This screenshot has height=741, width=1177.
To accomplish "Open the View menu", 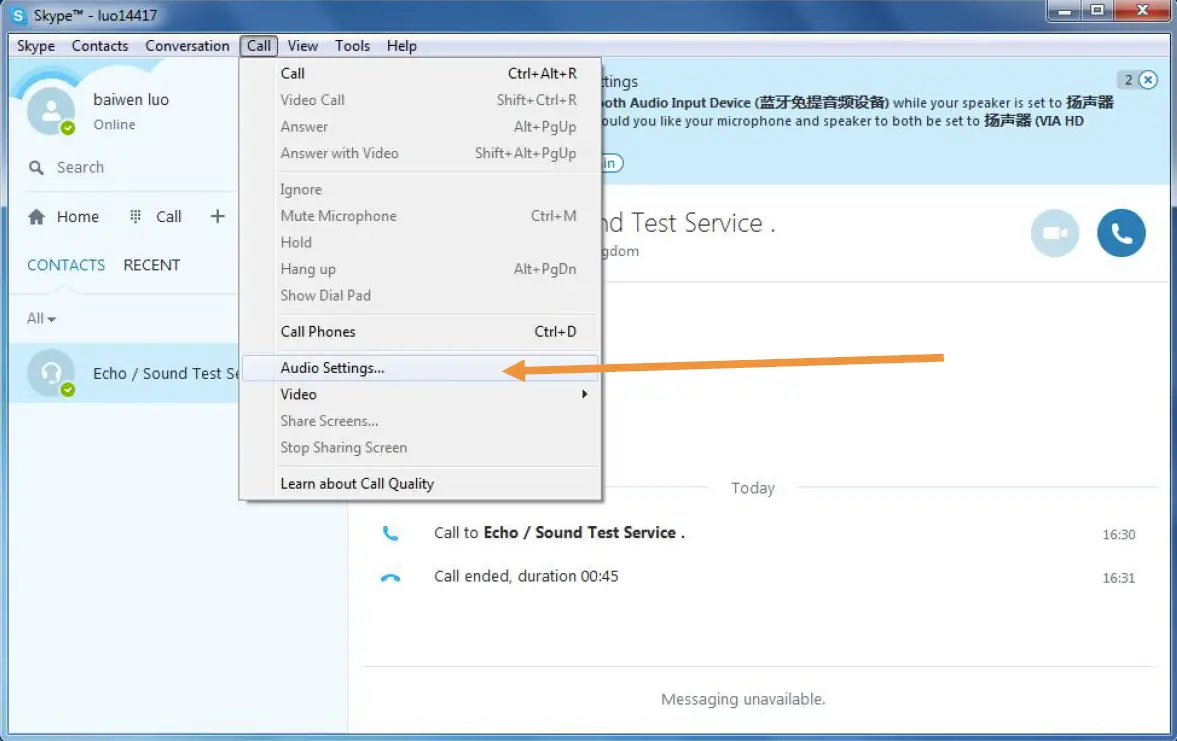I will (x=303, y=46).
